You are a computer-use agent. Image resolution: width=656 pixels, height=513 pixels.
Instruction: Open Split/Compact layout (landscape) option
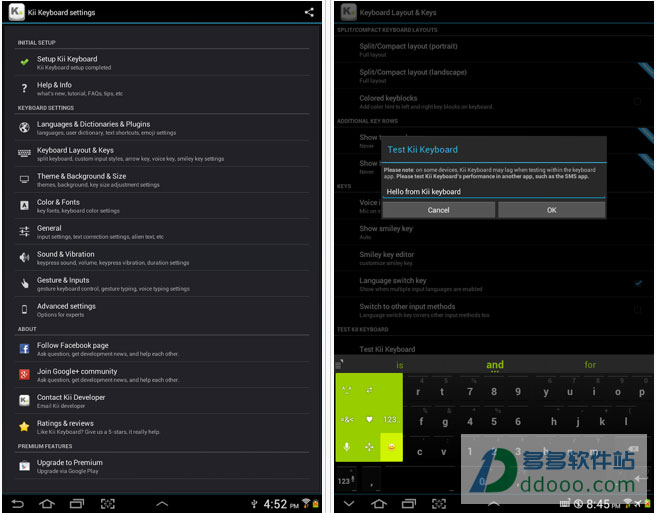point(494,75)
